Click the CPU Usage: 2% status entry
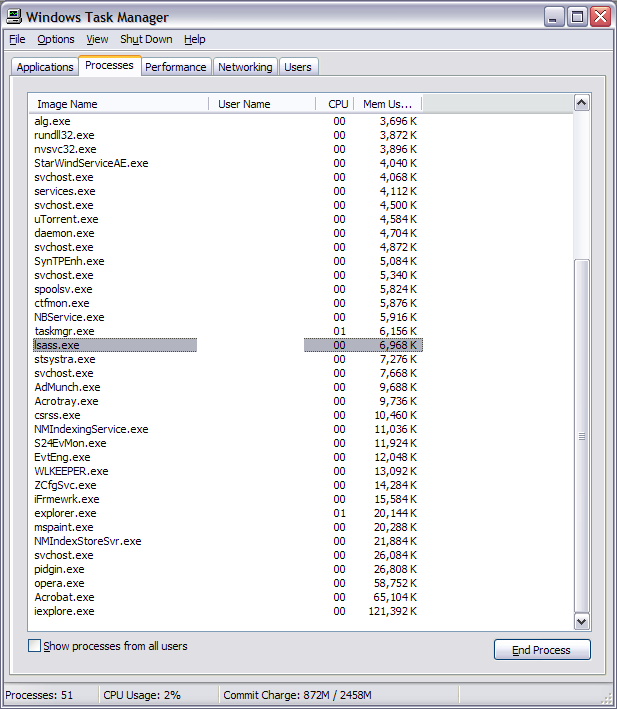The height and width of the screenshot is (709, 617). (142, 695)
